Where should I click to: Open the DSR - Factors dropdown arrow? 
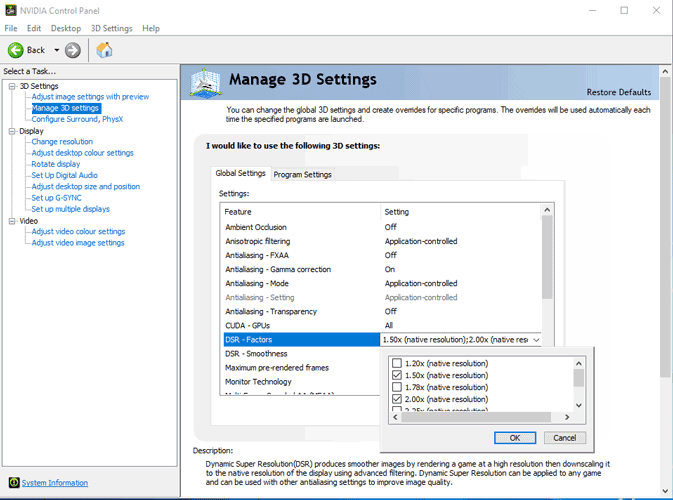tap(535, 340)
